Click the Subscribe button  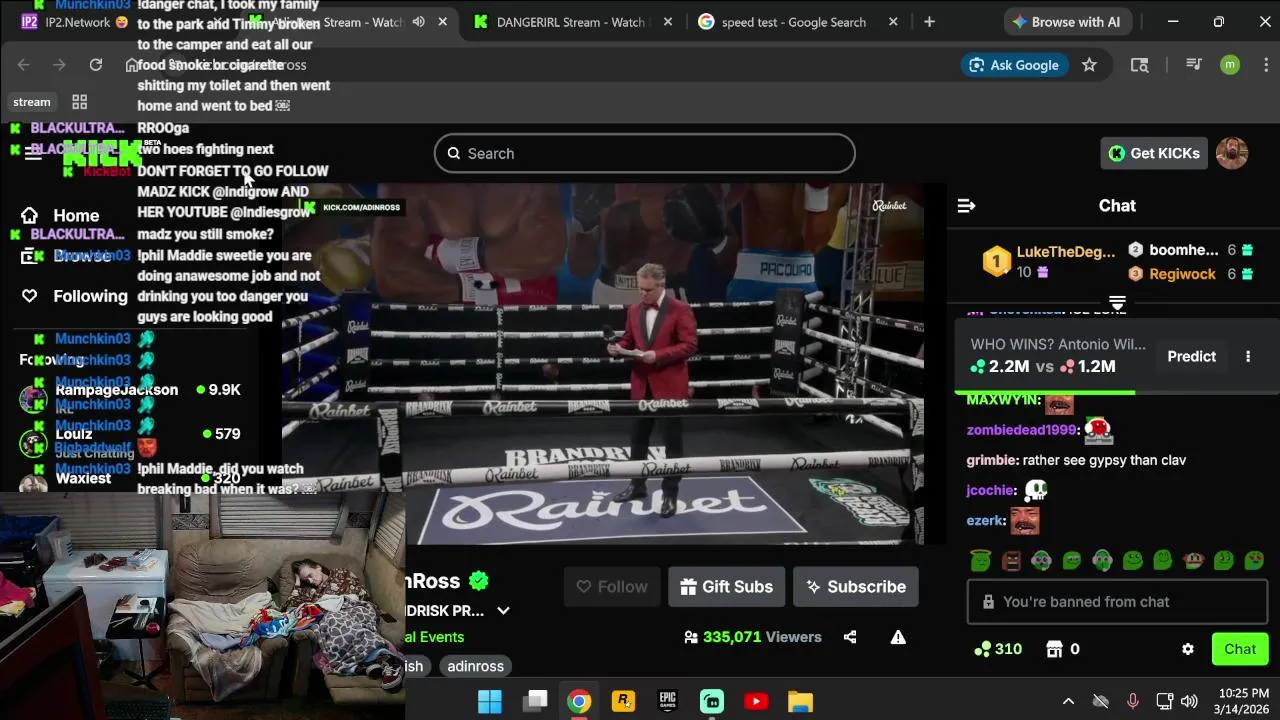856,587
